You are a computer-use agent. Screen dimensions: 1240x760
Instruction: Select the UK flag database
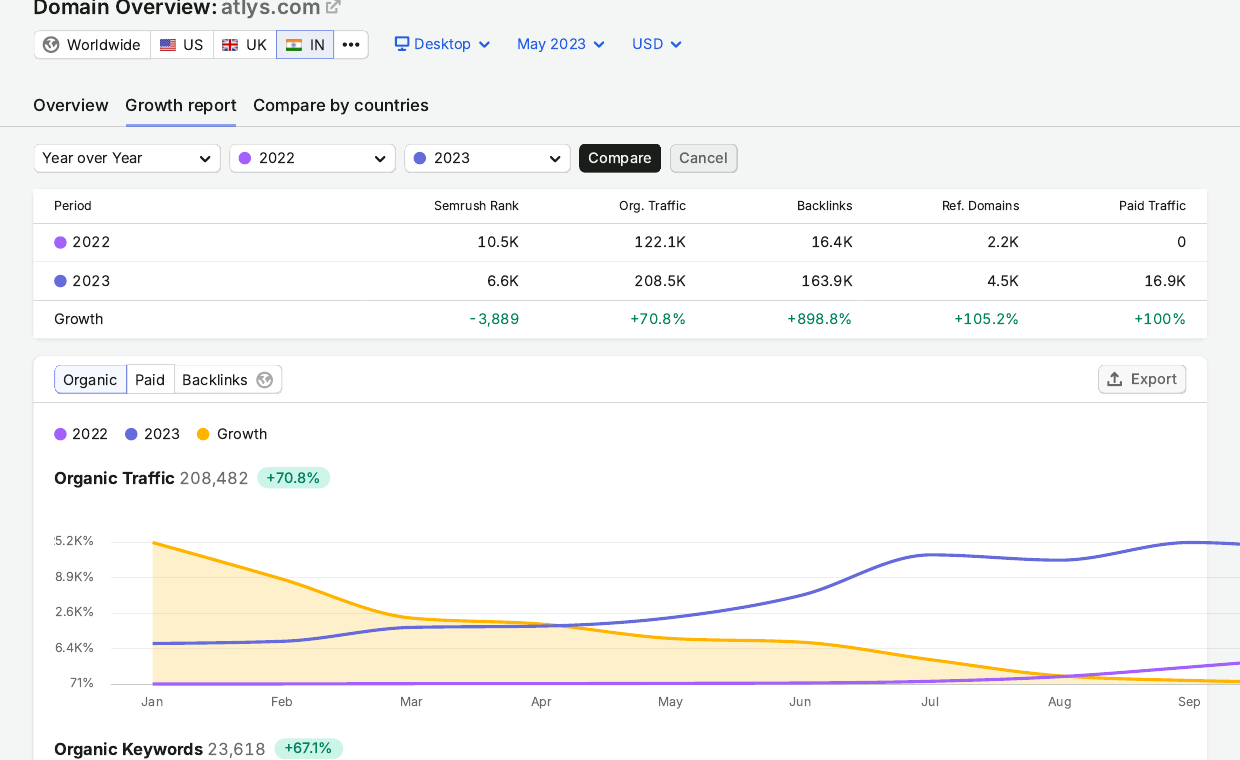coord(244,45)
